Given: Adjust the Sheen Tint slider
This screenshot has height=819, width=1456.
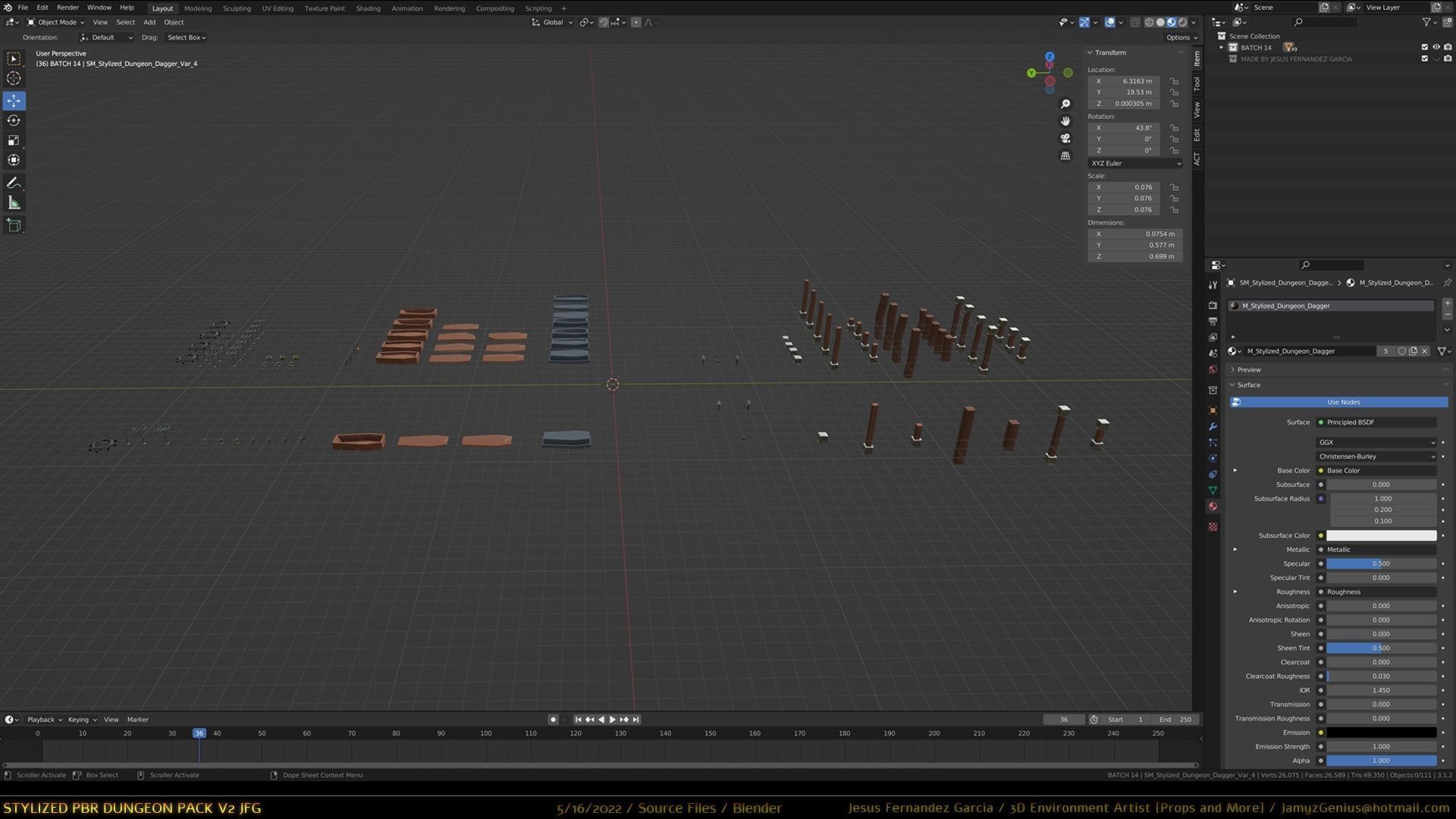Looking at the screenshot, I should (x=1381, y=648).
